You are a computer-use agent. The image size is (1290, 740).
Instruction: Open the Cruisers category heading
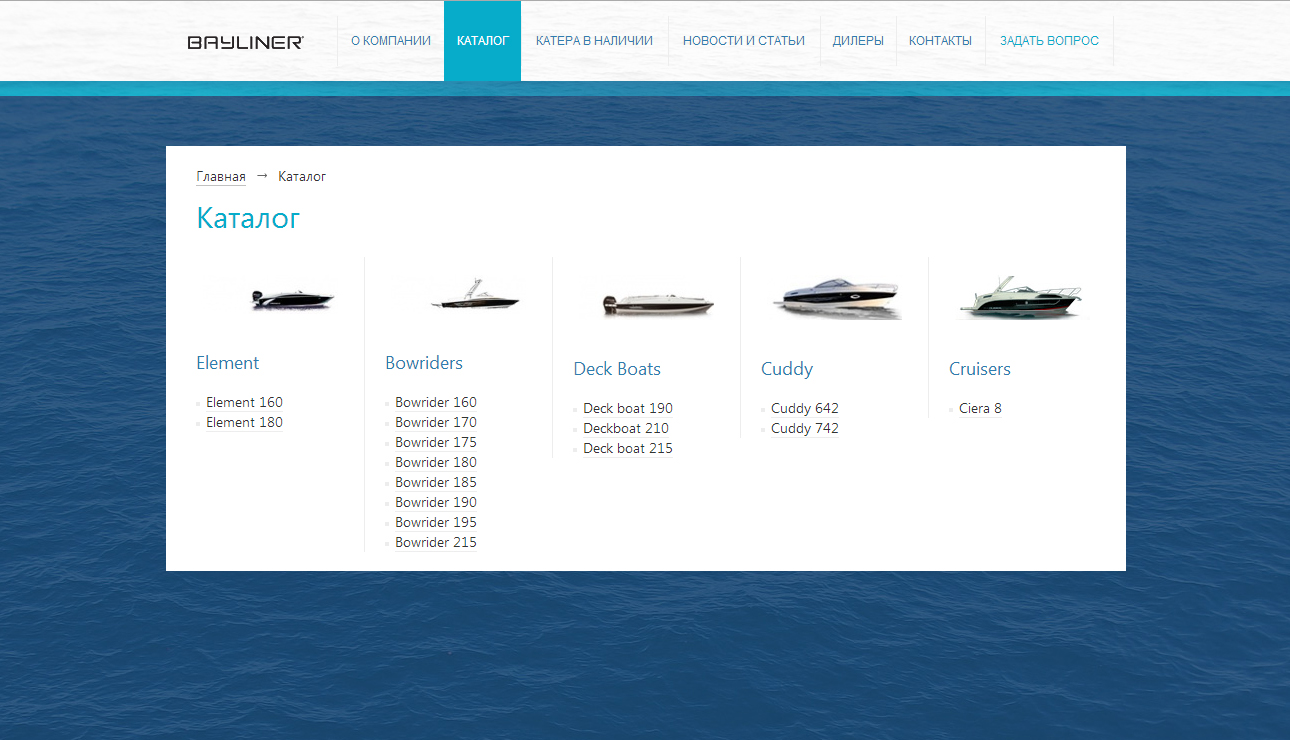point(980,369)
